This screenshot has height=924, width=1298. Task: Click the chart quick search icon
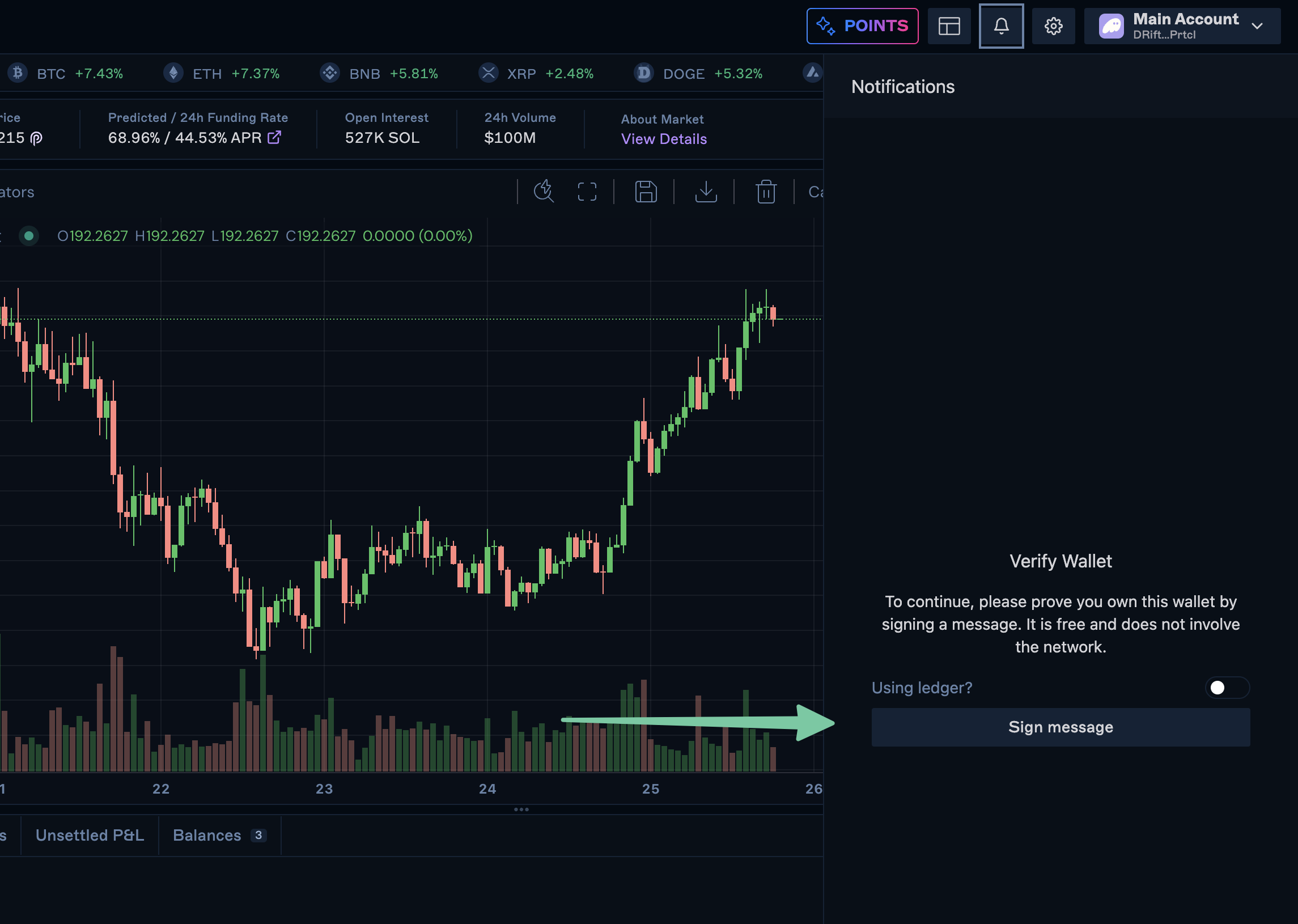[x=544, y=192]
